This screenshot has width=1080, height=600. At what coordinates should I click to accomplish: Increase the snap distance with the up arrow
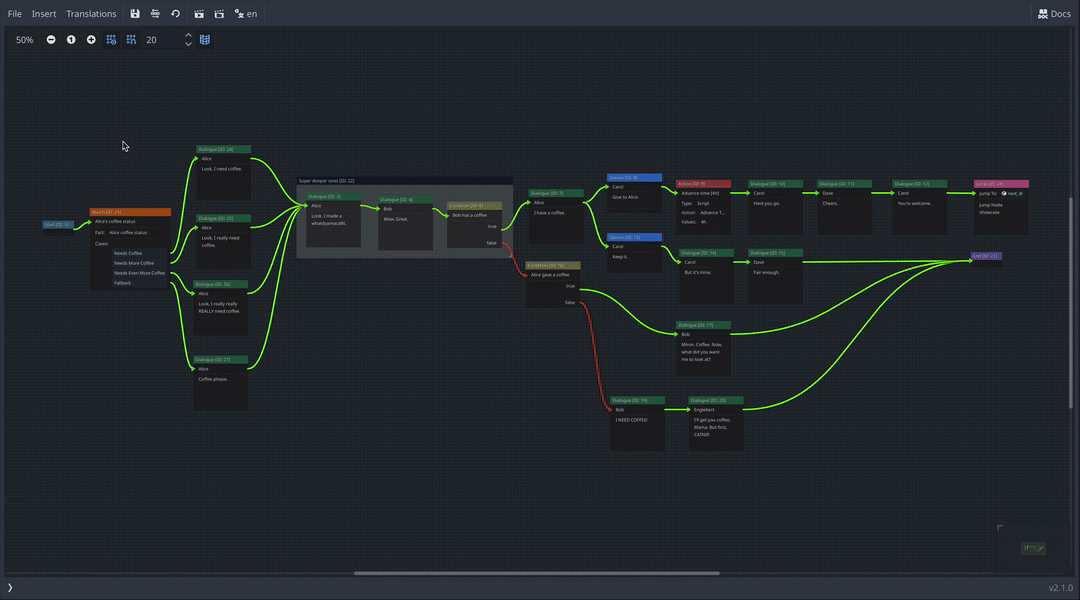click(x=188, y=36)
